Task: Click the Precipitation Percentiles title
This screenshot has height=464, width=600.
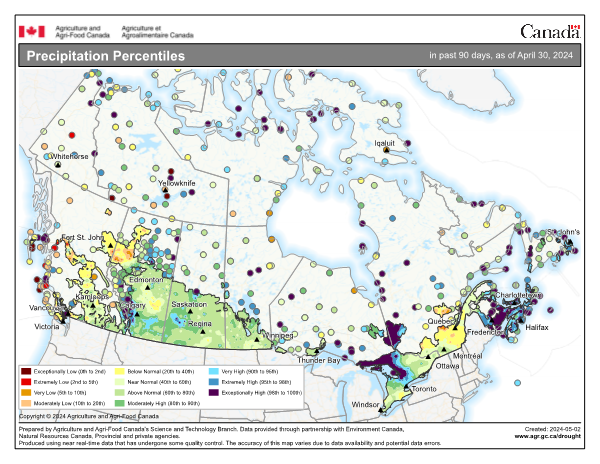Action: 105,56
